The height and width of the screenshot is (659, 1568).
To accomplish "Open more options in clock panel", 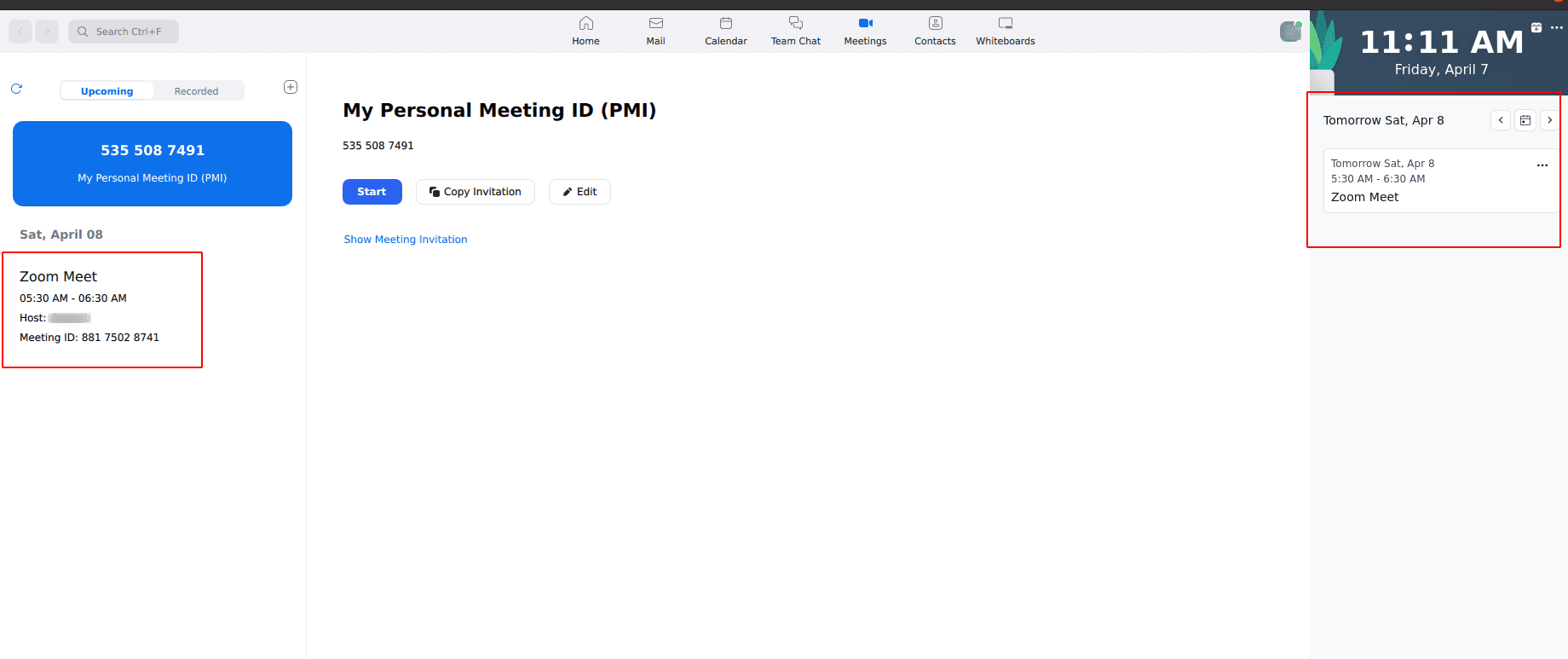I will [1557, 27].
